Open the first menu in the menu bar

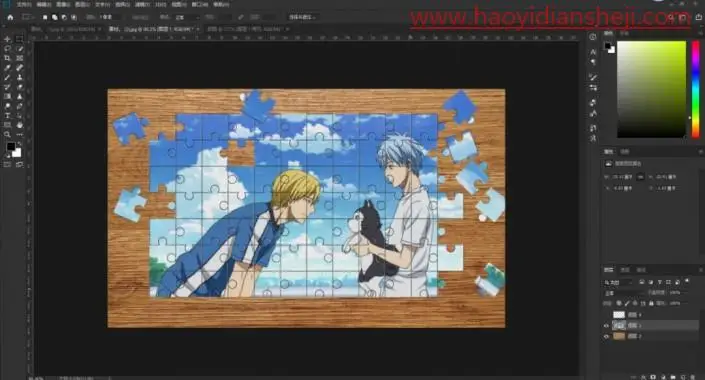(24, 4)
